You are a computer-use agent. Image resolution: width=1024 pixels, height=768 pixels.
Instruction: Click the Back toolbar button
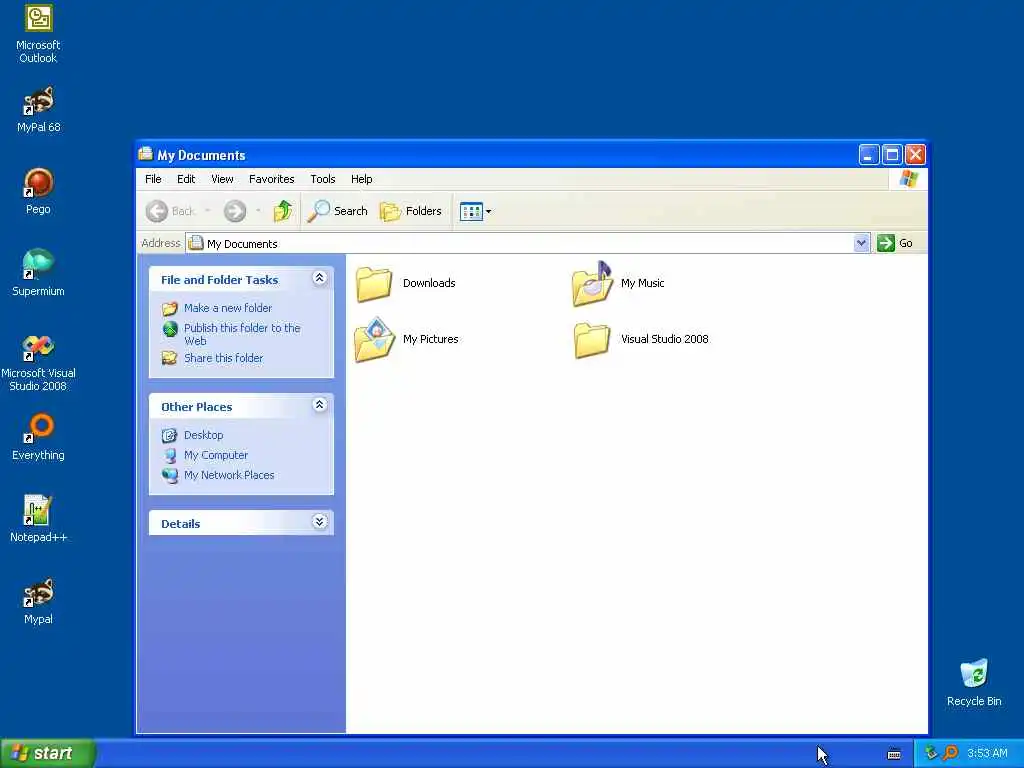pyautogui.click(x=170, y=211)
